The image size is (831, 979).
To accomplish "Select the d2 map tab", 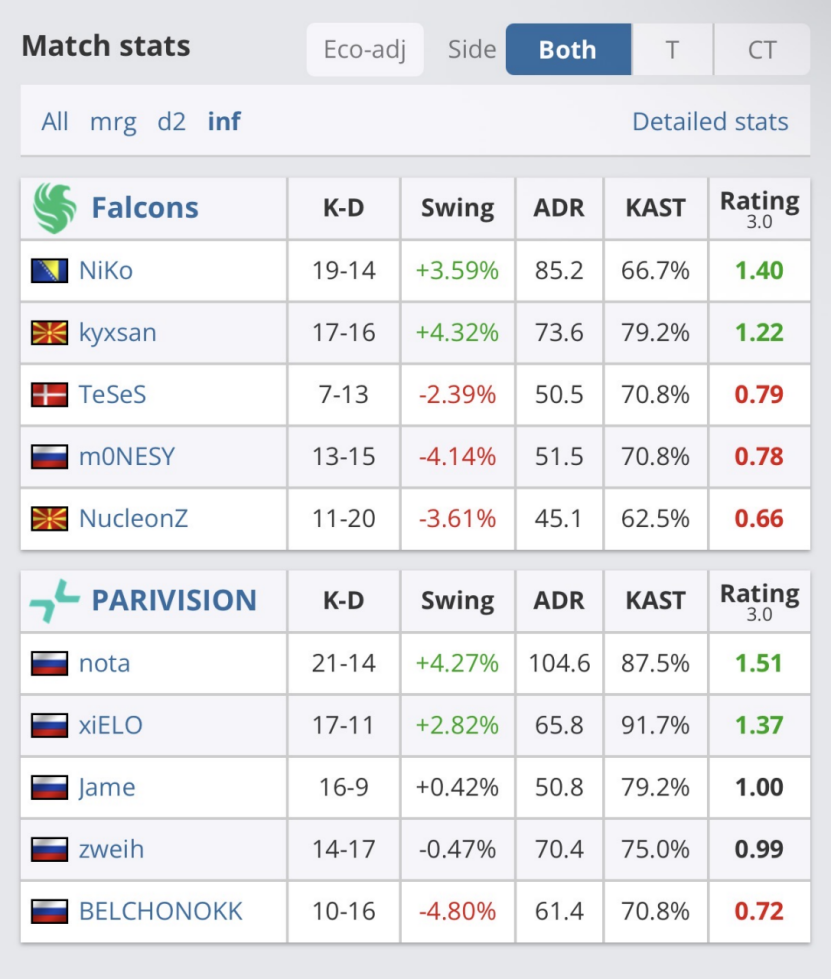I will [172, 122].
